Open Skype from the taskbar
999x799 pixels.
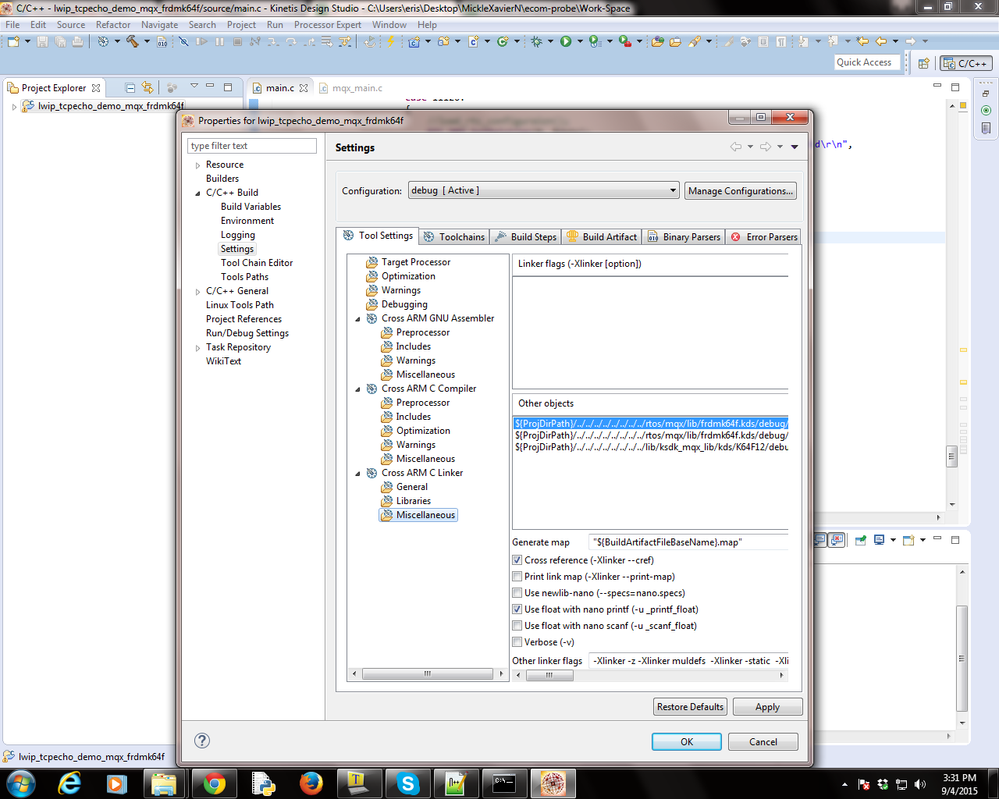point(408,783)
